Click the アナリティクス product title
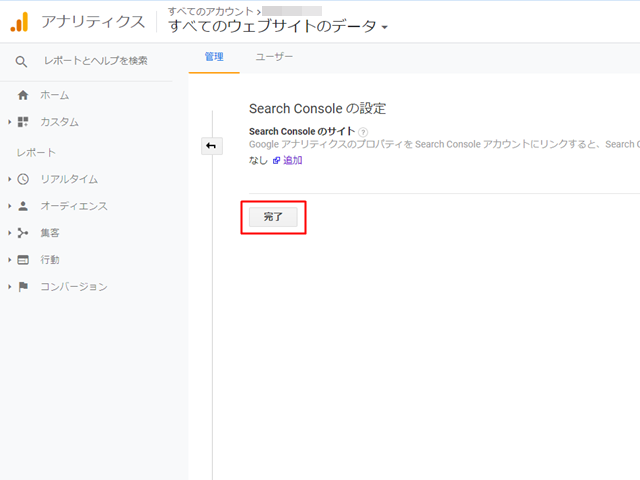The width and height of the screenshot is (640, 480). (93, 22)
